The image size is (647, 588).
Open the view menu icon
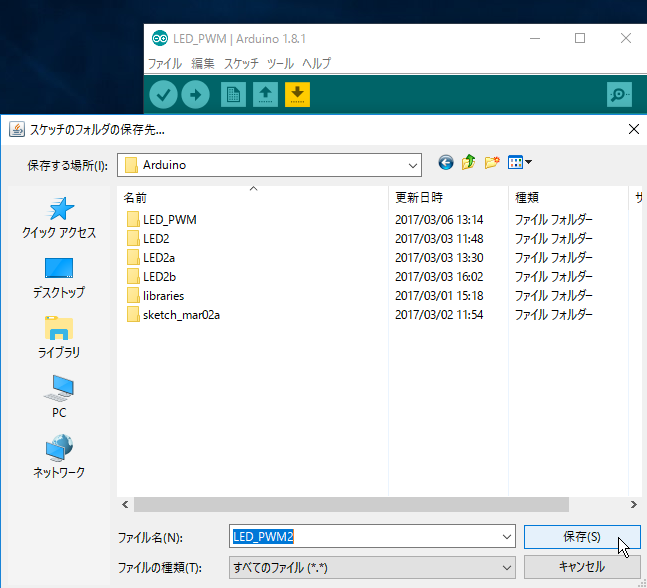[x=519, y=163]
